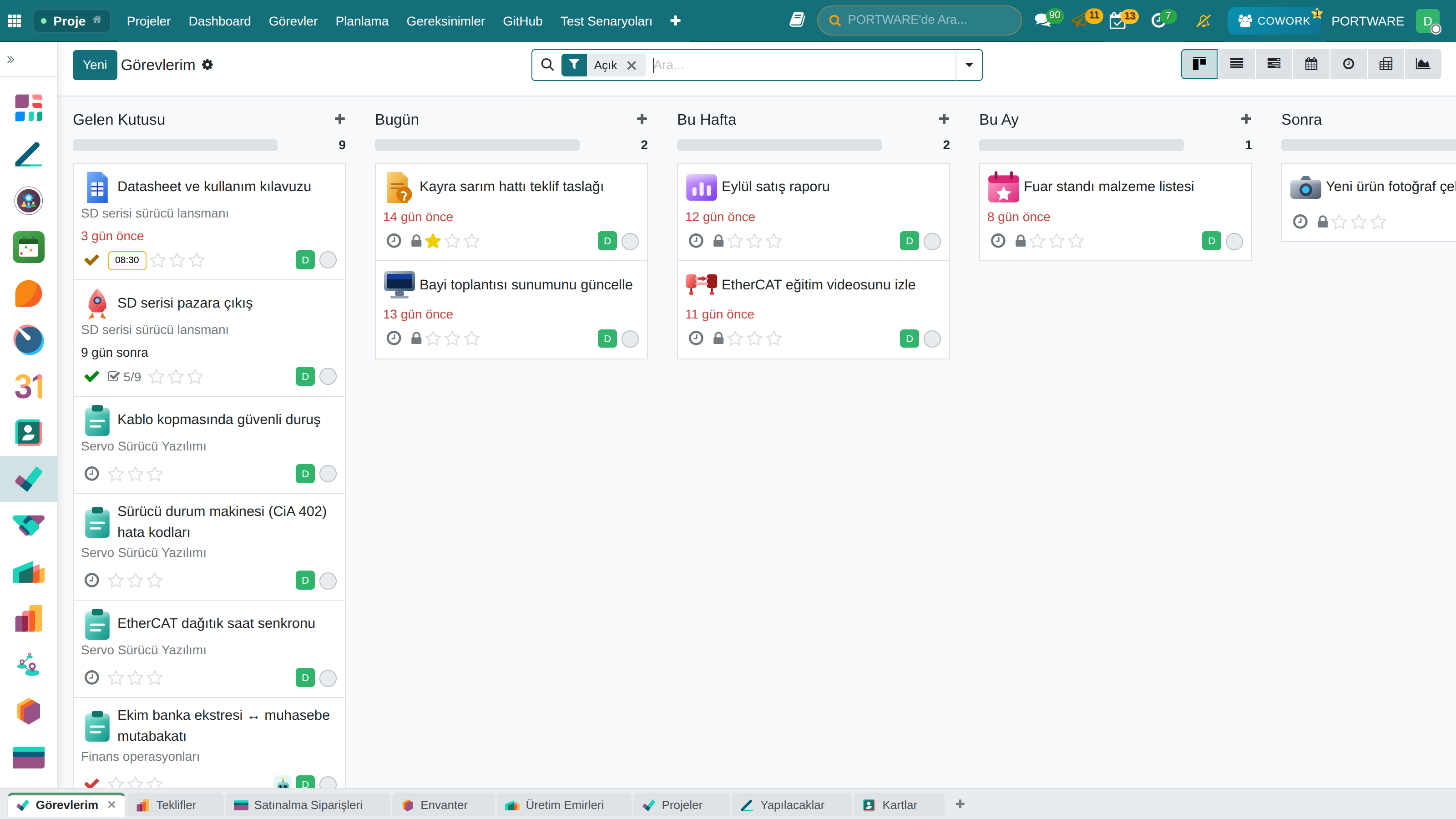Screen dimensions: 1456x819
Task: Open the search options dropdown arrow
Action: tap(969, 65)
